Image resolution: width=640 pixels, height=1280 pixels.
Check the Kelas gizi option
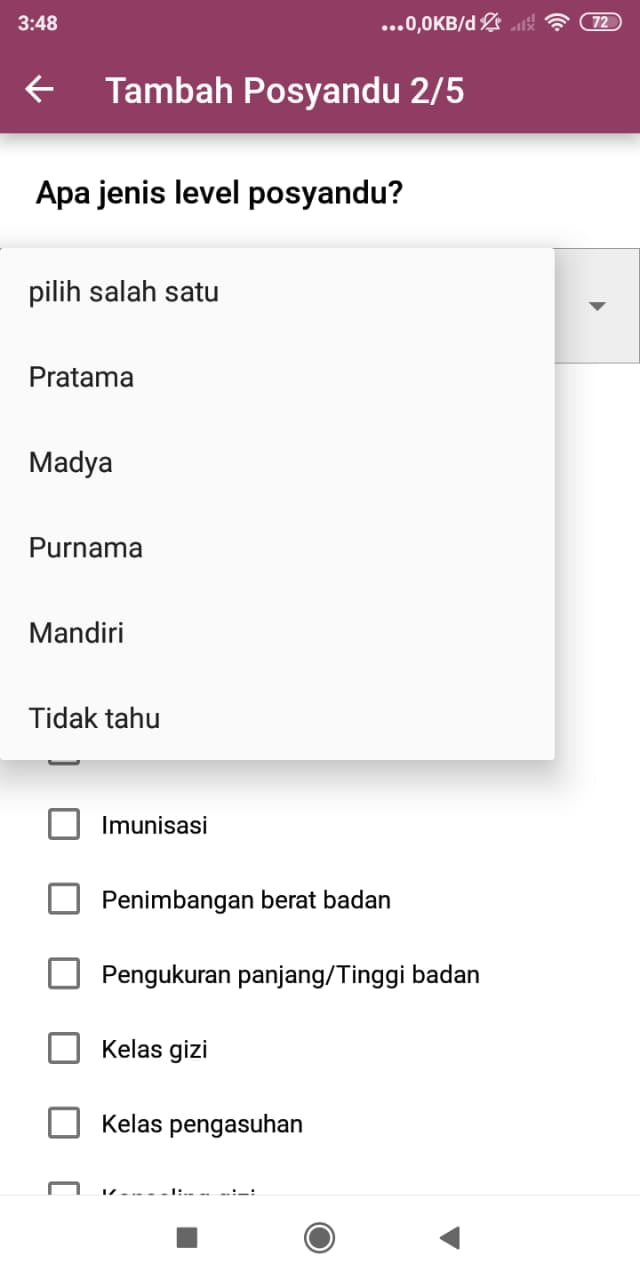(64, 1048)
